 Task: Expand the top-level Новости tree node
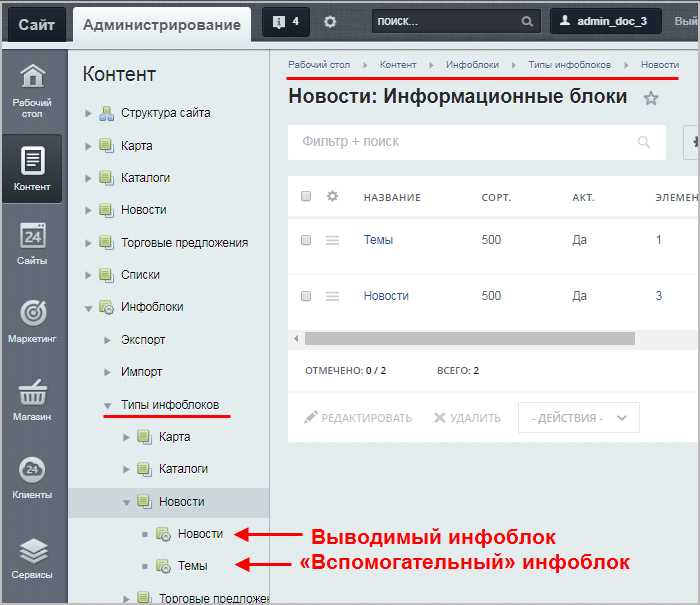[88, 210]
